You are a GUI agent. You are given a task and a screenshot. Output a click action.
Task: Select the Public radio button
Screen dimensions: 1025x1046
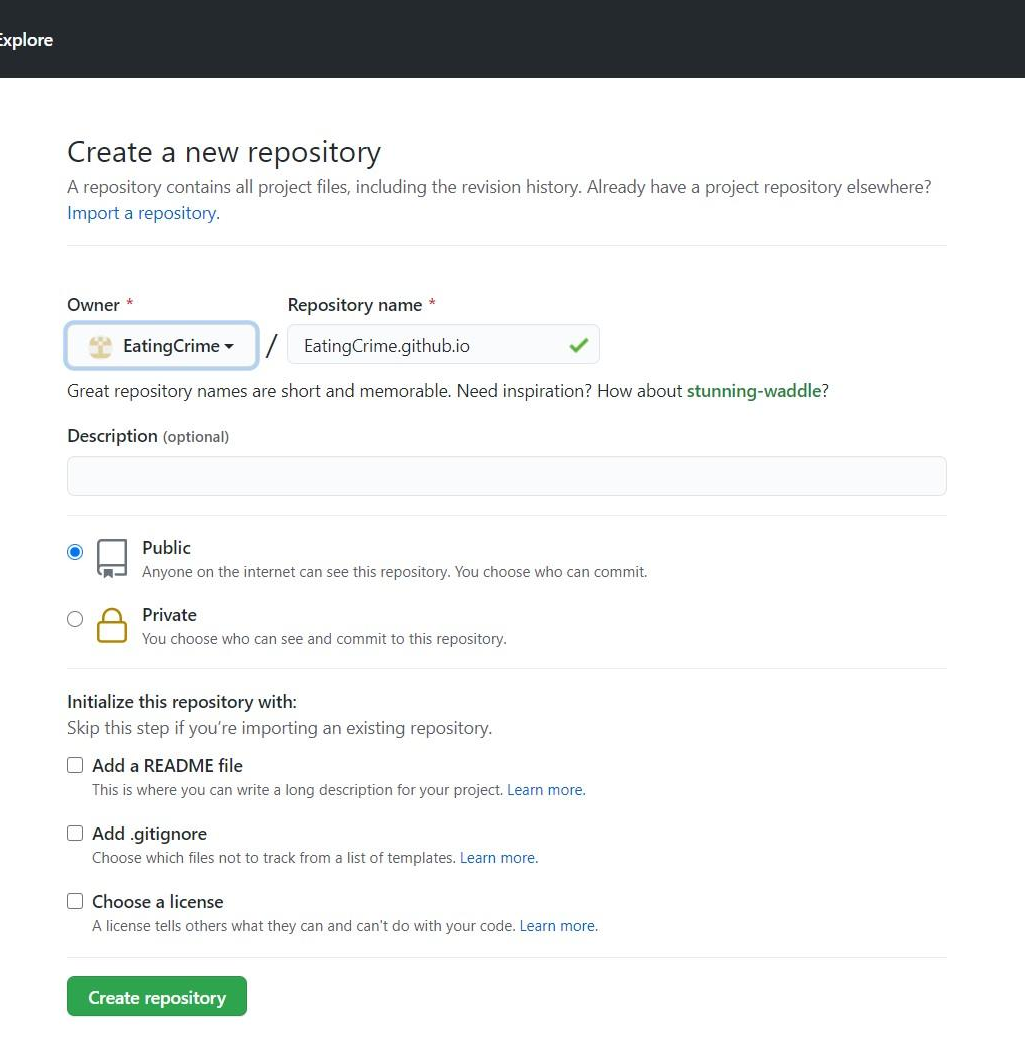tap(75, 552)
